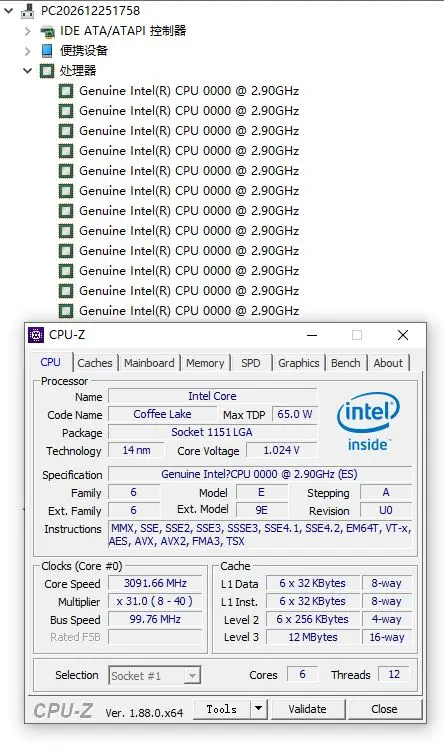Image resolution: width=444 pixels, height=747 pixels.
Task: Open the Memory tab
Action: pos(205,363)
